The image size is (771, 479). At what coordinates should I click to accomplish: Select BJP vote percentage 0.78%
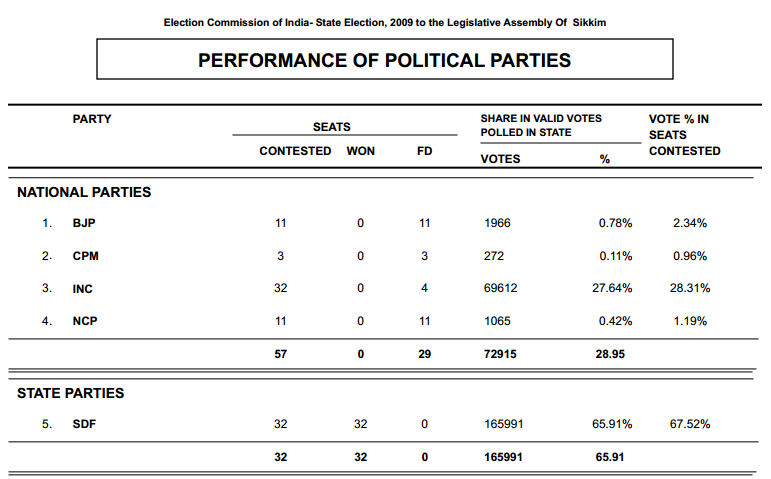615,223
